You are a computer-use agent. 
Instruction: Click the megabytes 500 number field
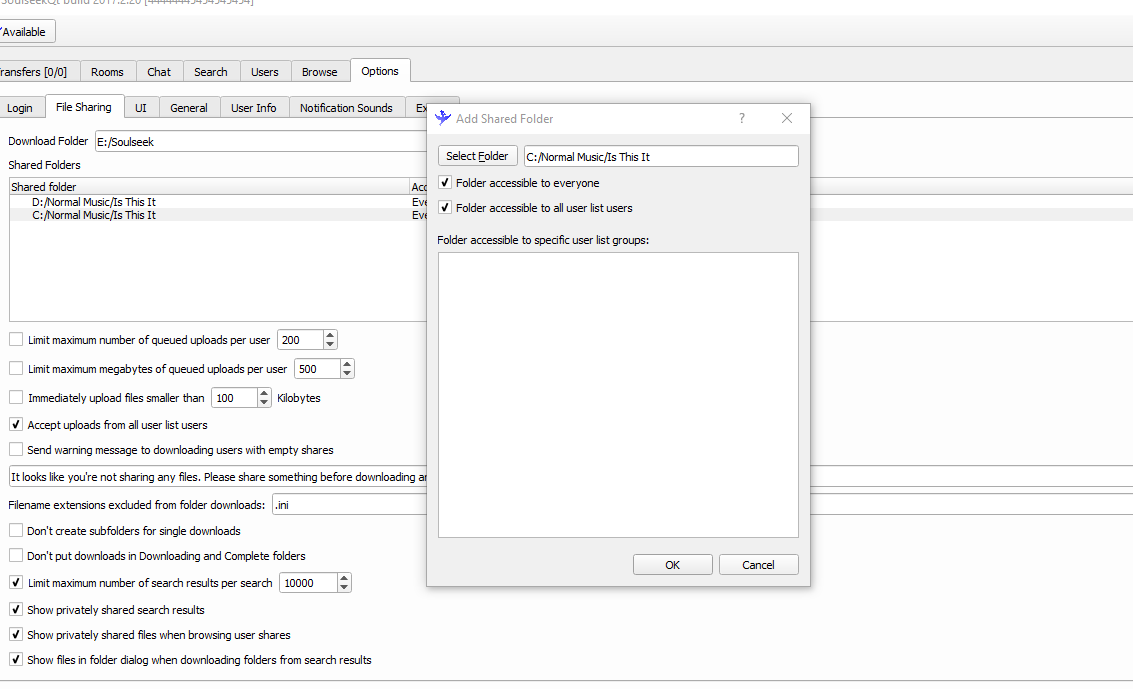[317, 369]
